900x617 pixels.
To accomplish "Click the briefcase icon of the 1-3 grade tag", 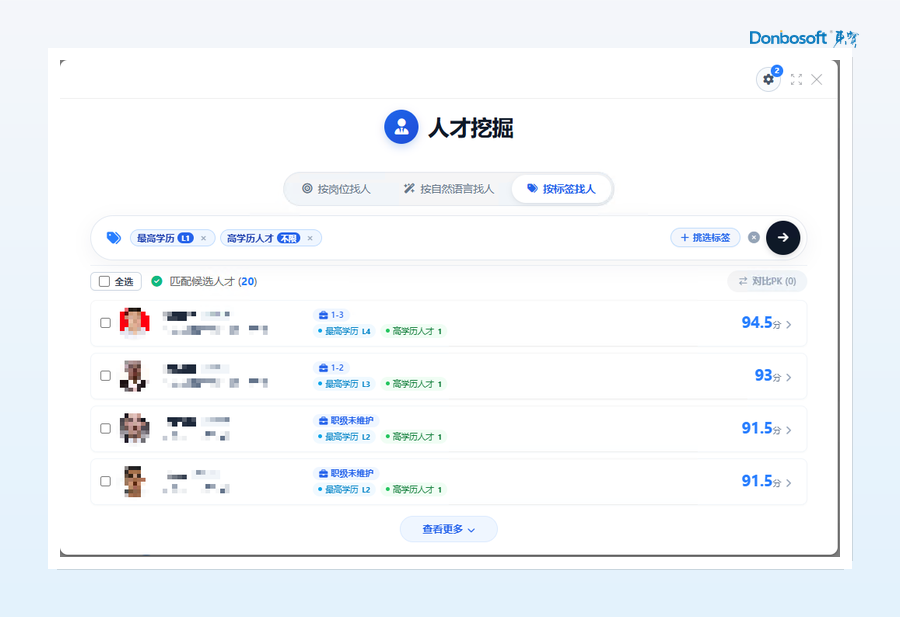I will point(323,315).
